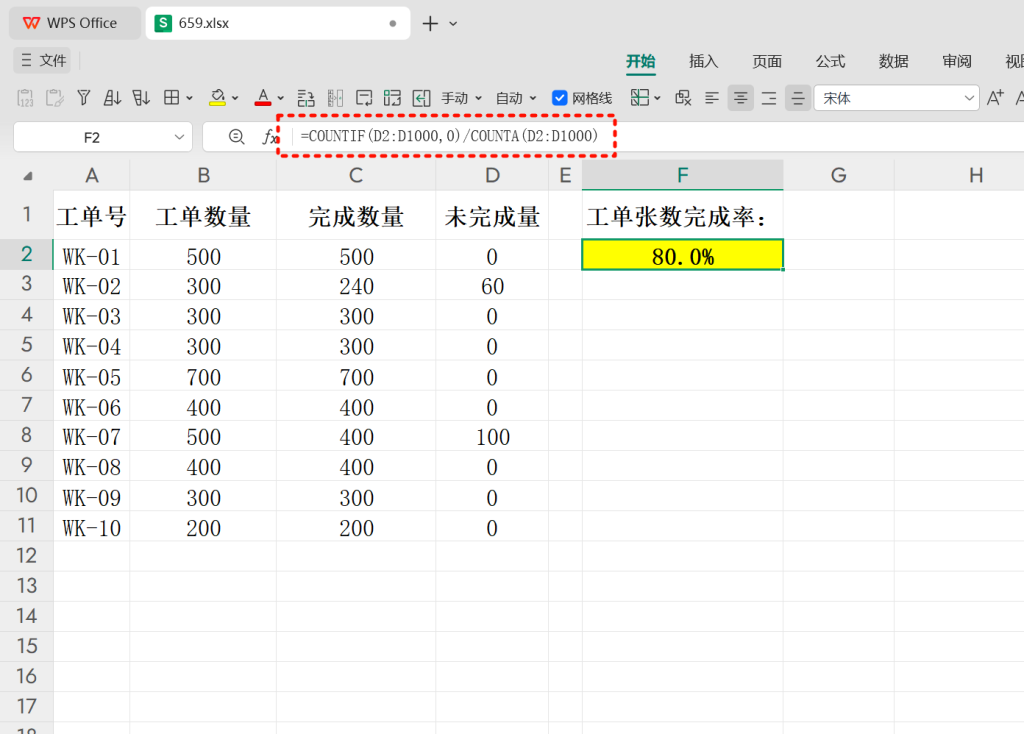
Task: Click the clear format icon with x
Action: coord(683,98)
